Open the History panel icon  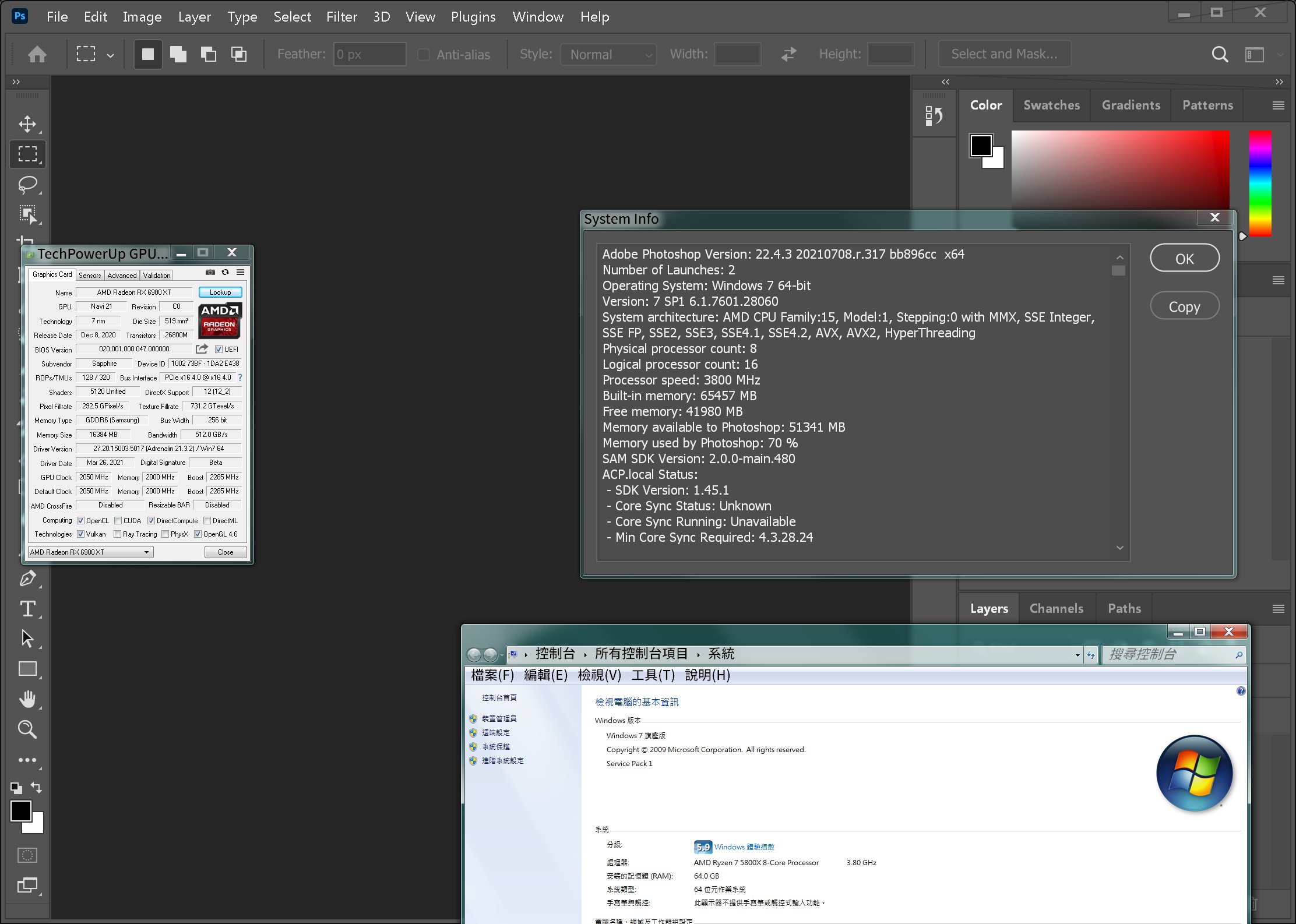pyautogui.click(x=934, y=115)
